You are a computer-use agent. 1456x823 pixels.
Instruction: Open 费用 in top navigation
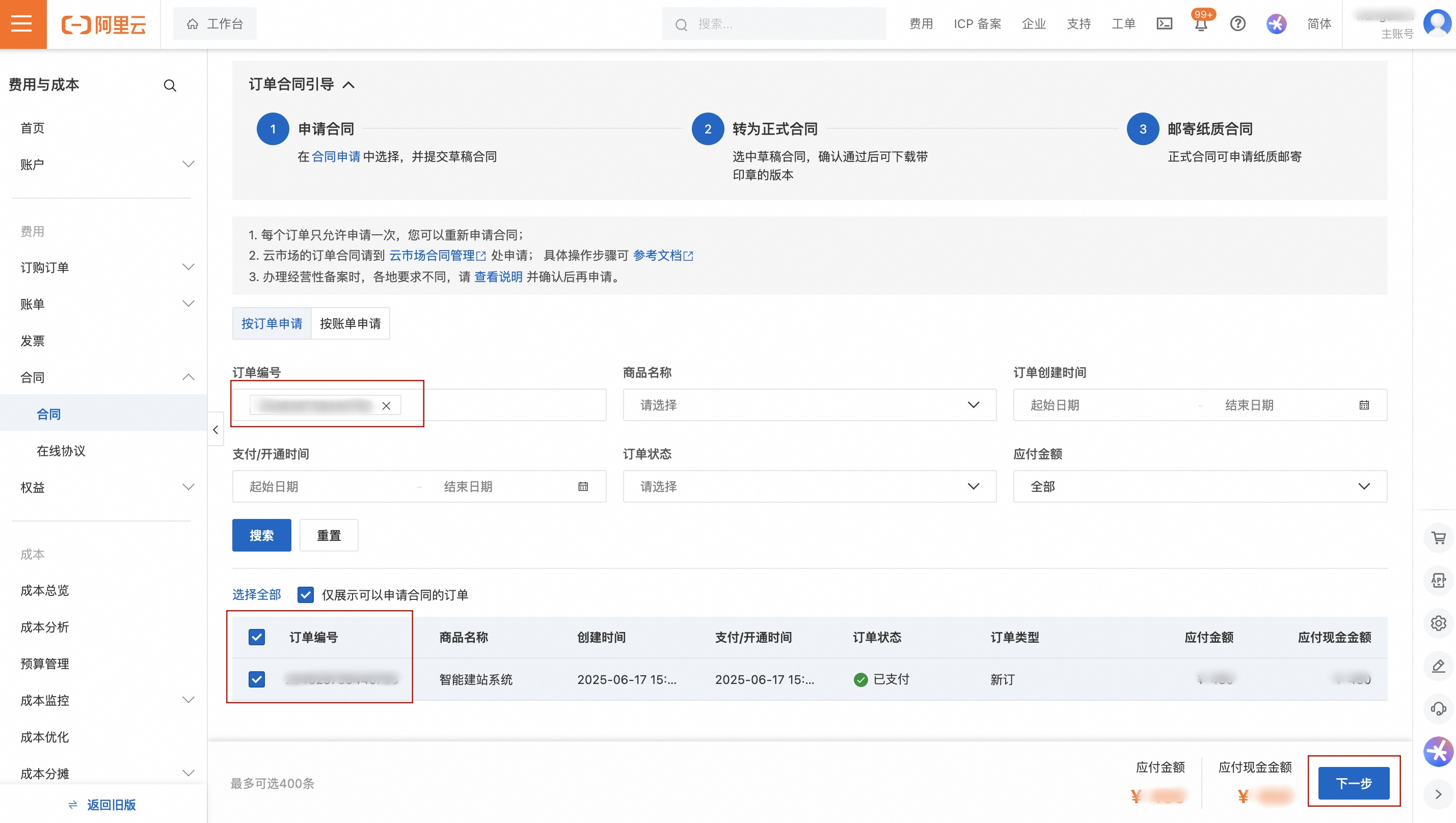921,24
